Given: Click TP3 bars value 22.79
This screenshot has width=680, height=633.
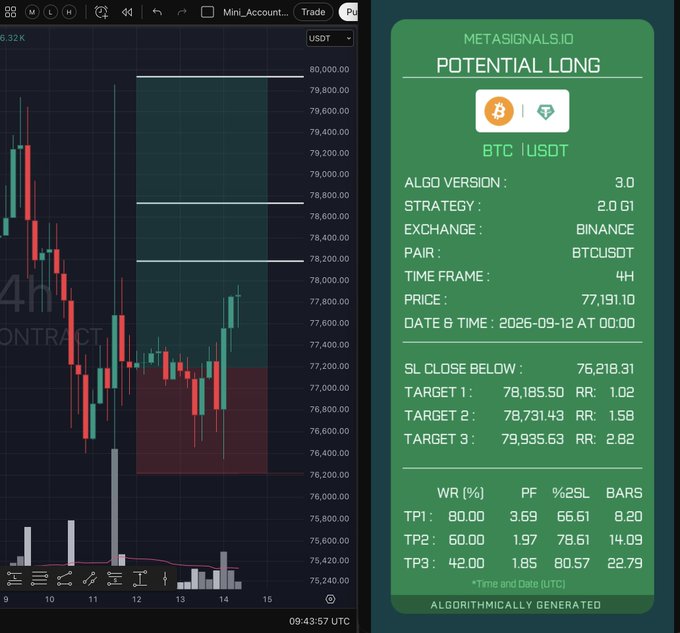Looking at the screenshot, I should pyautogui.click(x=624, y=563).
